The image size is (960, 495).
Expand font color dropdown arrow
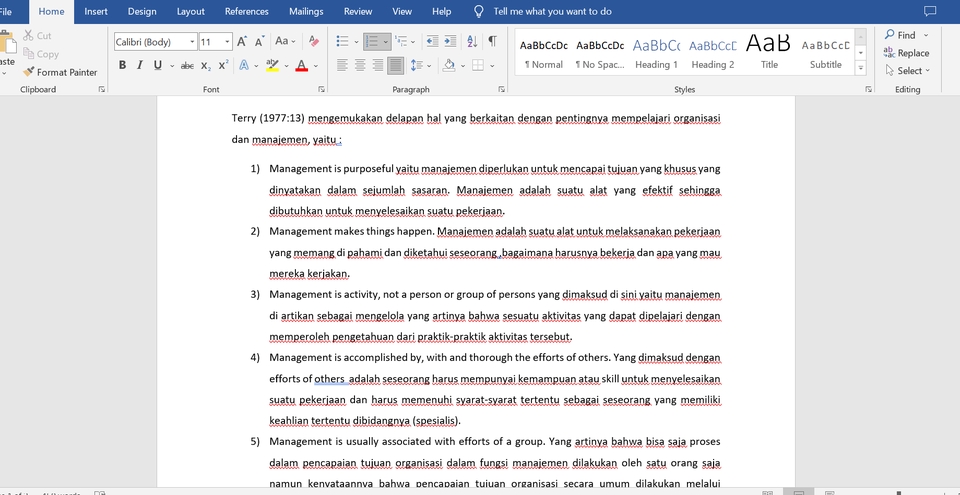point(316,66)
